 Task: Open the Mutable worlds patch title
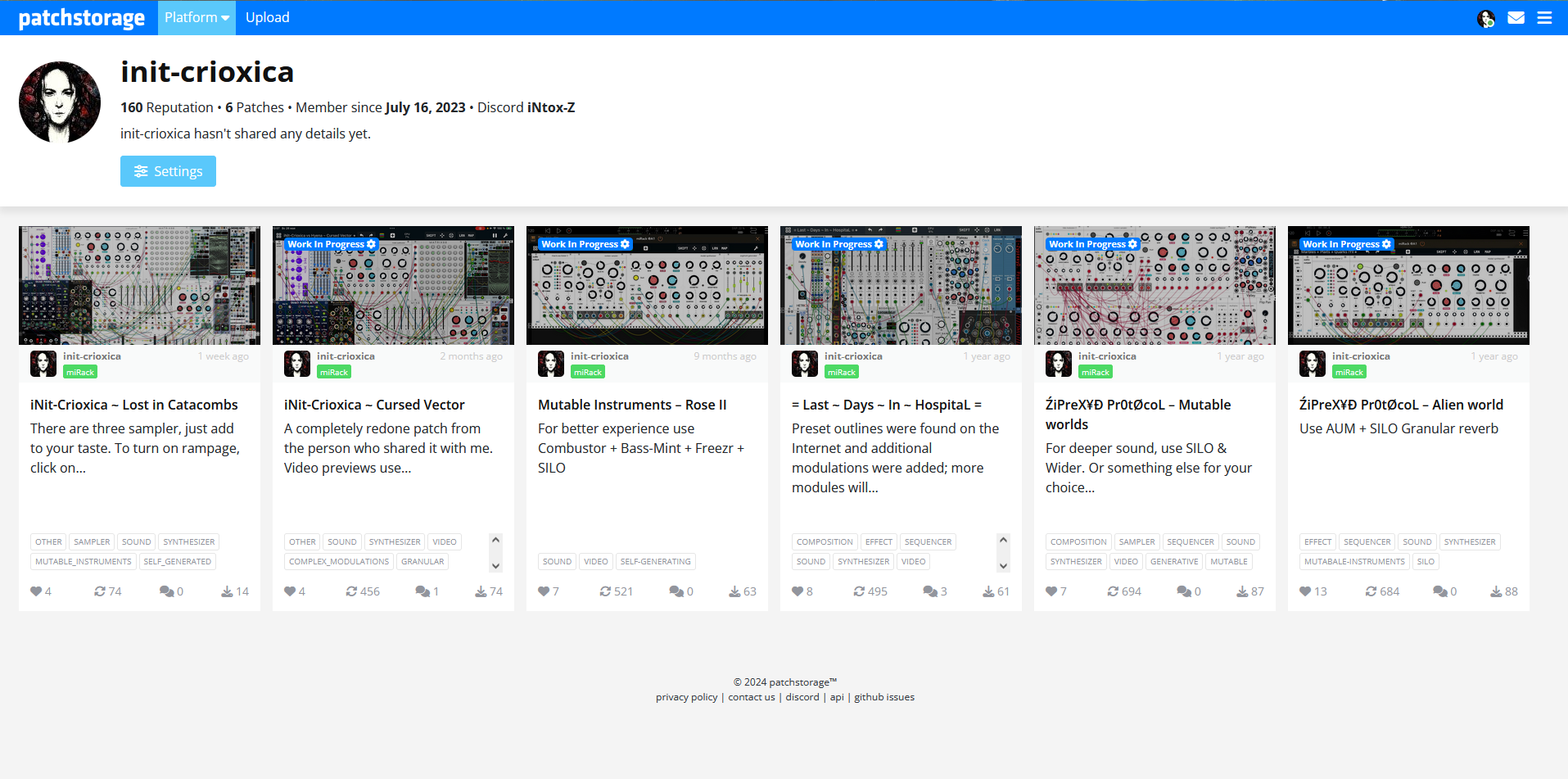click(1138, 414)
